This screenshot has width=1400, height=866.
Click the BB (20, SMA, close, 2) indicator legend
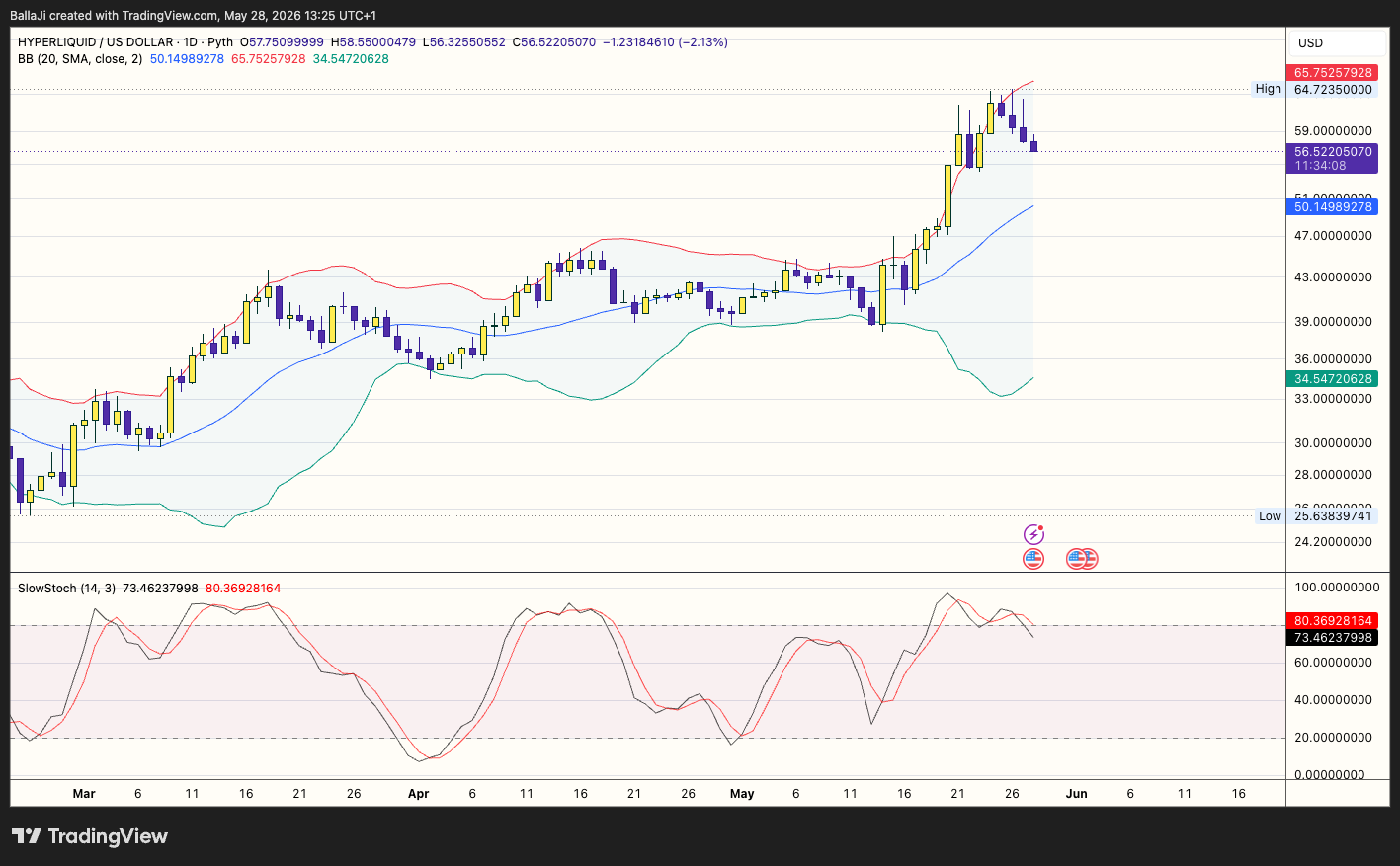[80, 59]
